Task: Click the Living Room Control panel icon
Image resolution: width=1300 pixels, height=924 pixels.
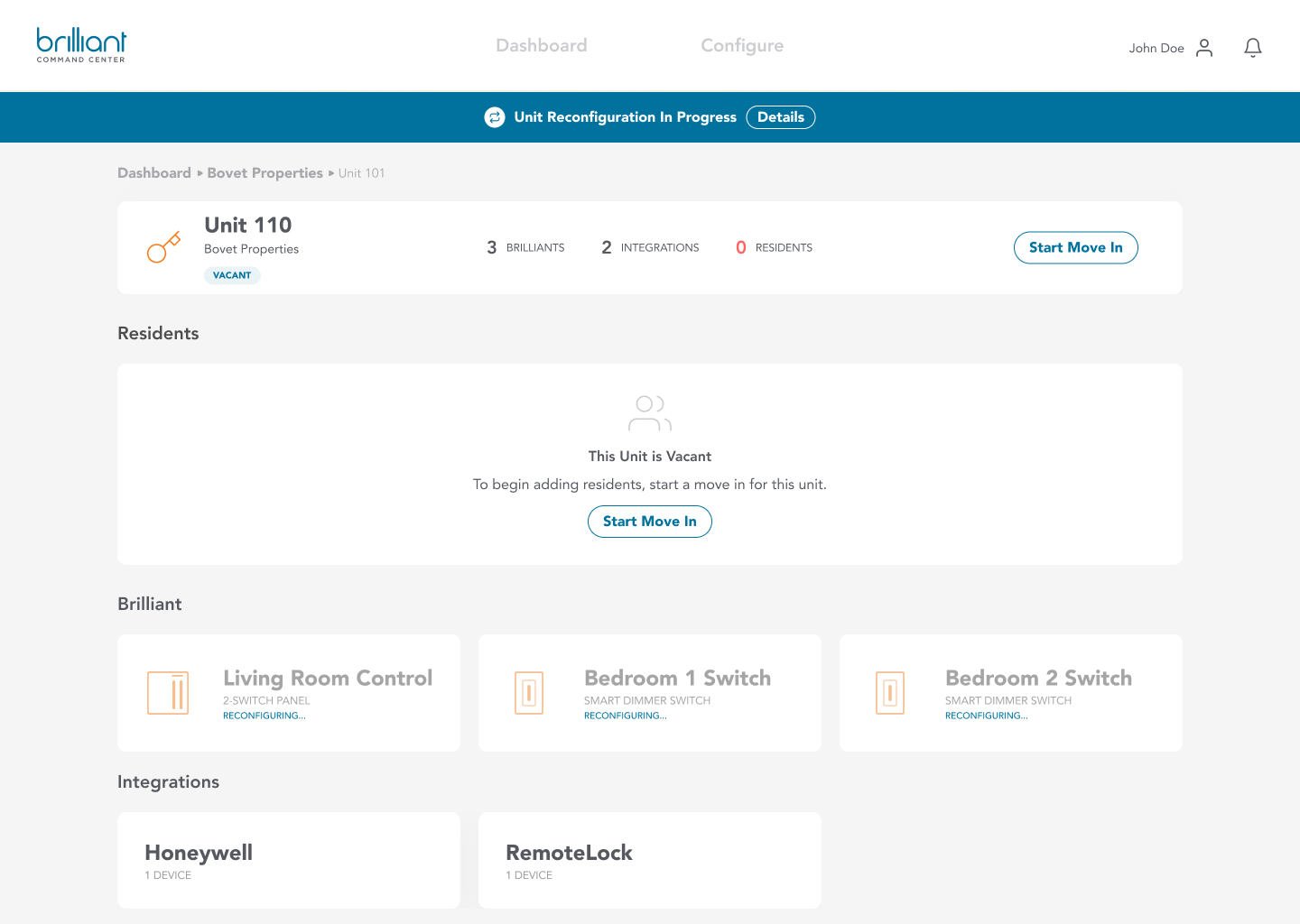Action: [x=168, y=693]
